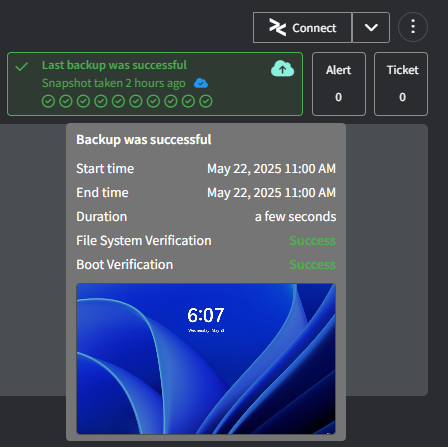The width and height of the screenshot is (448, 447).
Task: Open the Ticket counter tile
Action: pyautogui.click(x=401, y=84)
